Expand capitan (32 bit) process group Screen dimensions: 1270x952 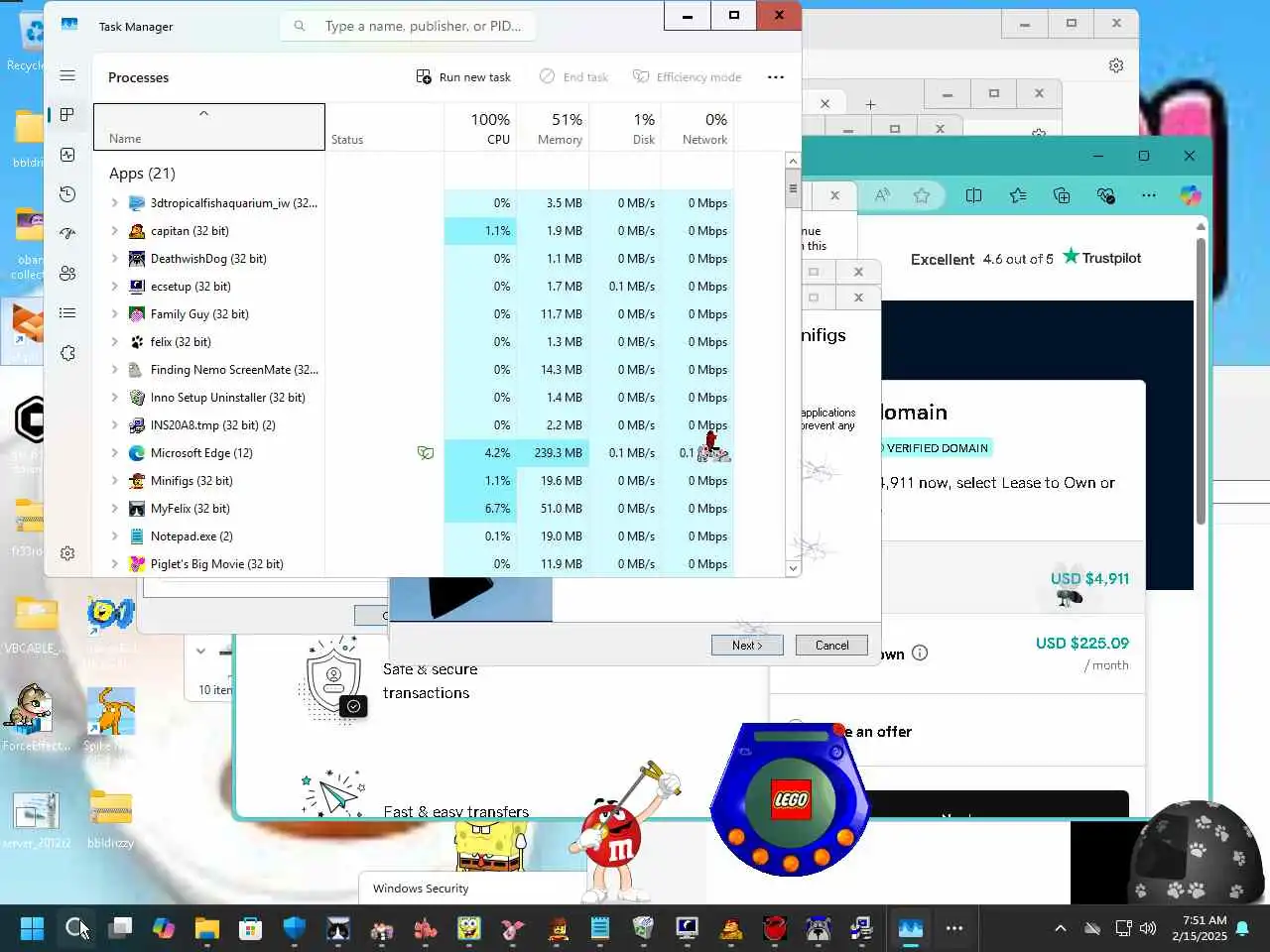tap(114, 231)
